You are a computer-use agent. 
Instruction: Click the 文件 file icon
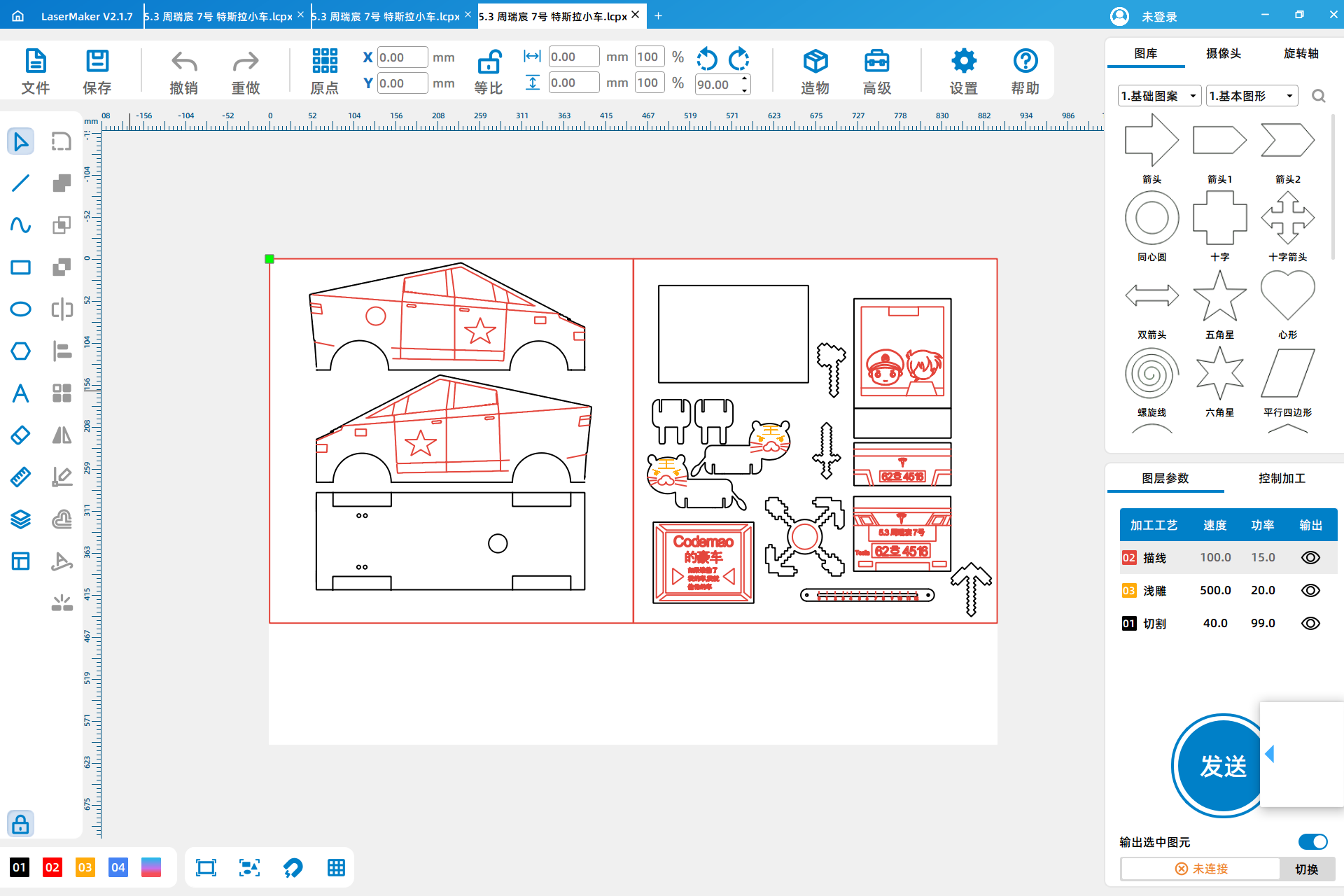[36, 71]
